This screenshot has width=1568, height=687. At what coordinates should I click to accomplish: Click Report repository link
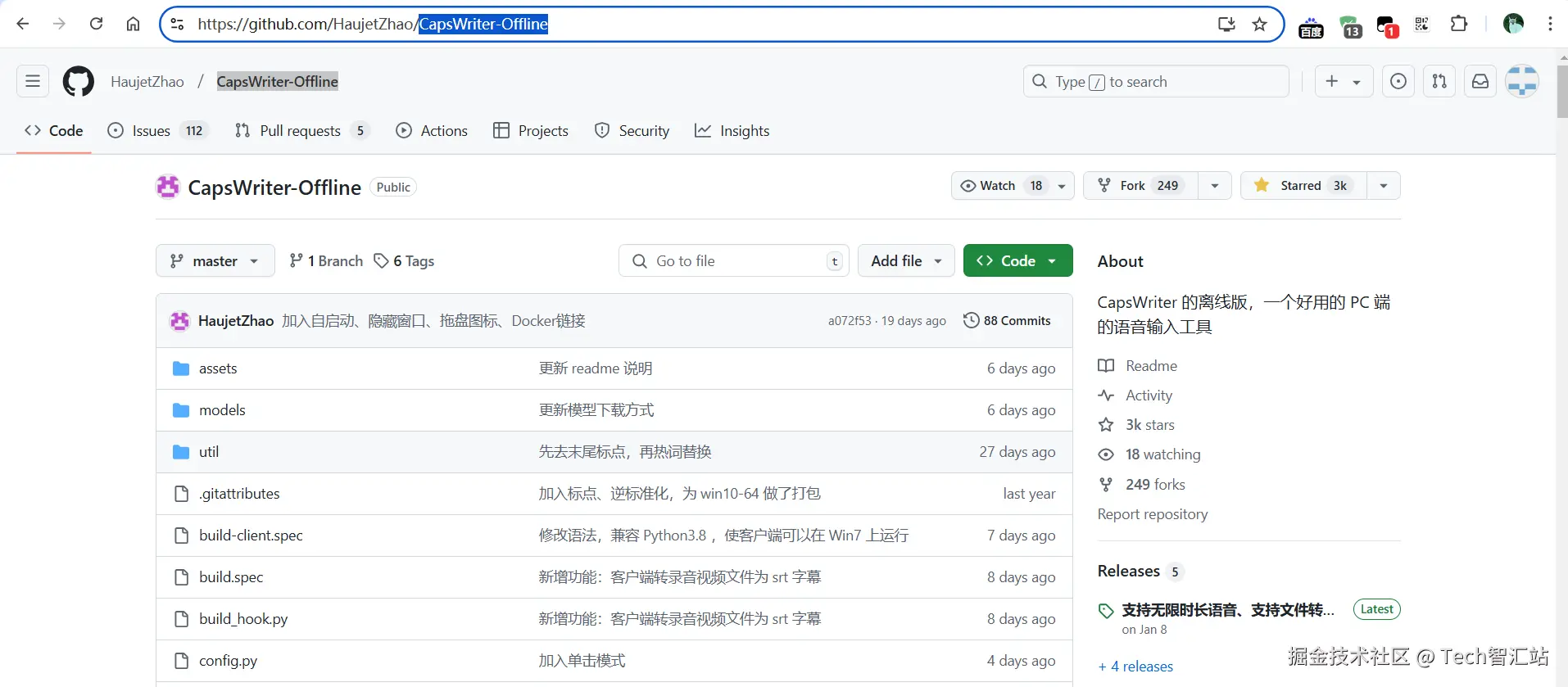1153,514
